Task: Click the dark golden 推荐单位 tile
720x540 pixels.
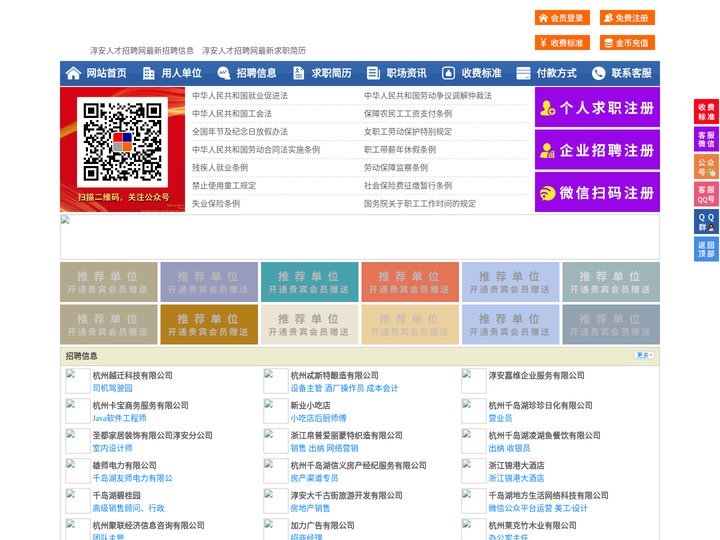Action: (209, 324)
